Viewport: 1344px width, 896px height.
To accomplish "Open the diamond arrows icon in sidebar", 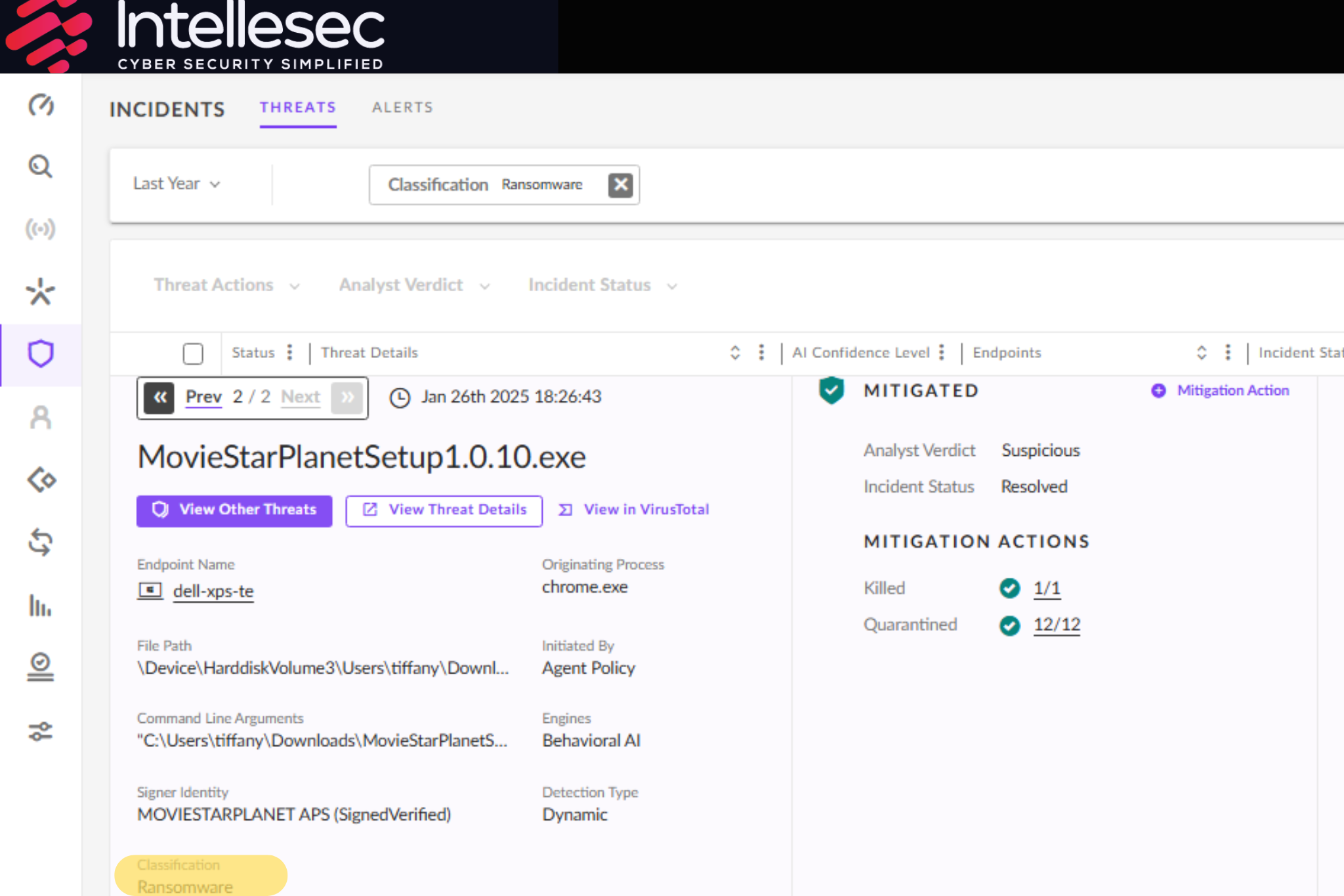I will point(41,480).
